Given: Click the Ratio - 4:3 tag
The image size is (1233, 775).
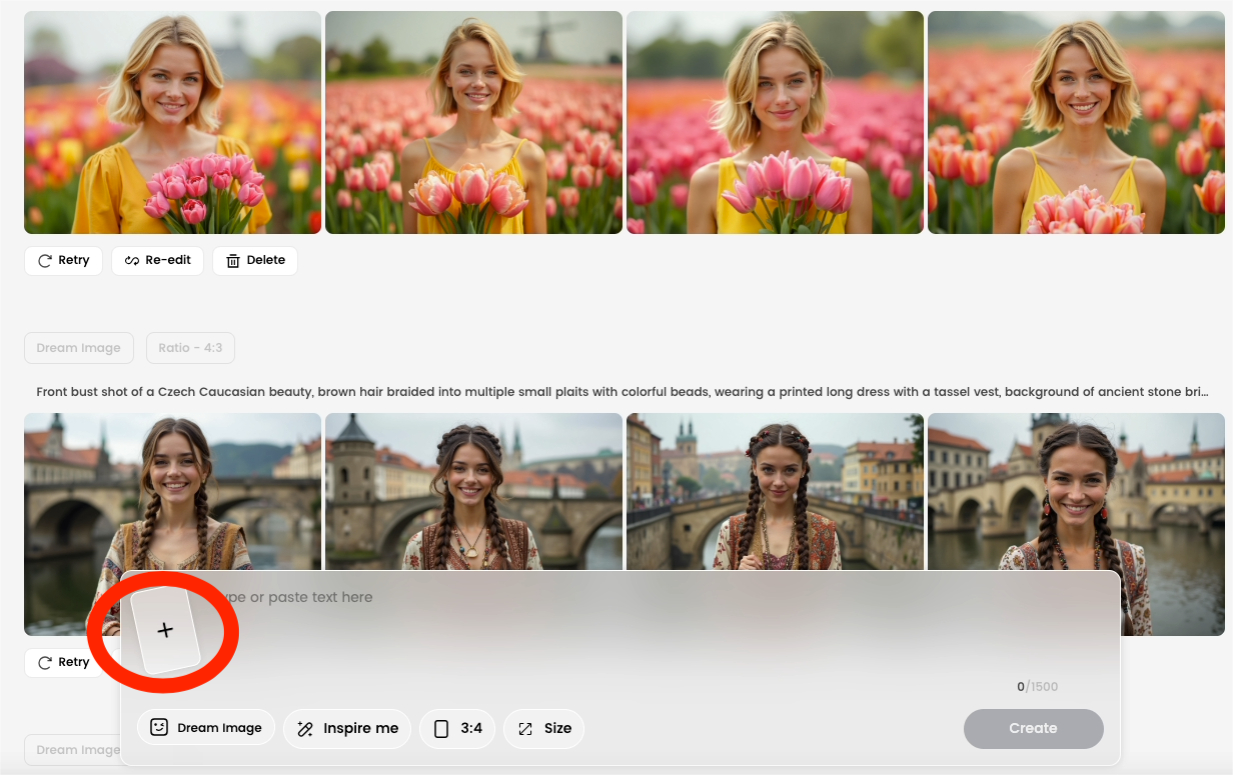Looking at the screenshot, I should click(x=190, y=348).
